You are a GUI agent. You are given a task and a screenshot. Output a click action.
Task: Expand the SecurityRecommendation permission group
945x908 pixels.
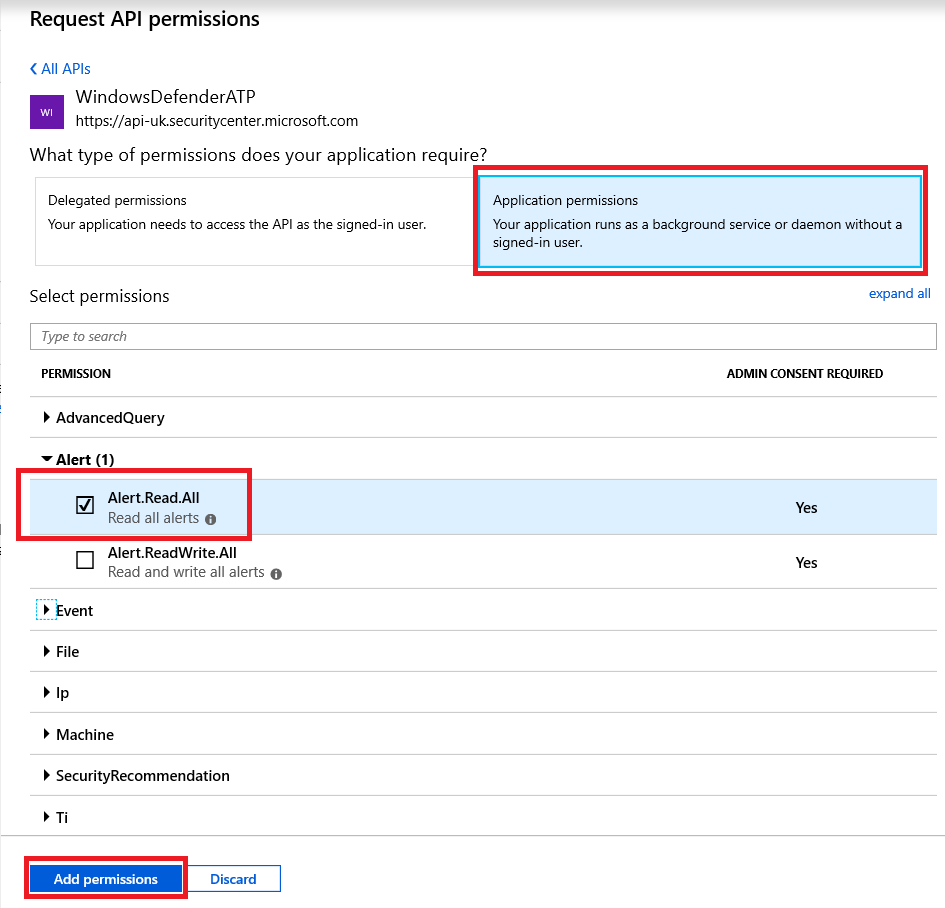(x=47, y=775)
